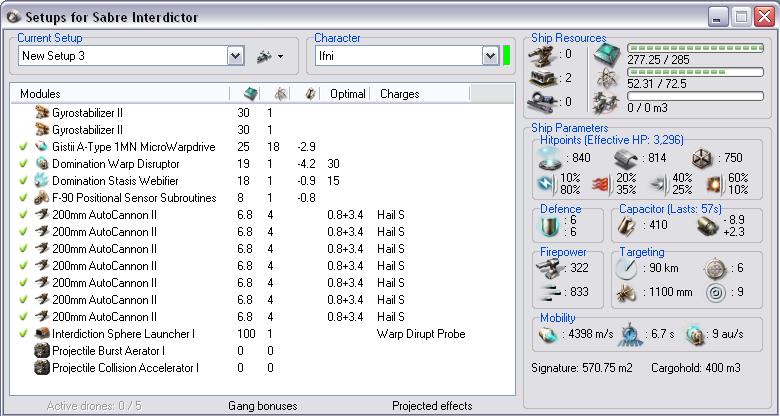Click the Active drones: 0 / 5 label
780x416 pixels.
95,406
